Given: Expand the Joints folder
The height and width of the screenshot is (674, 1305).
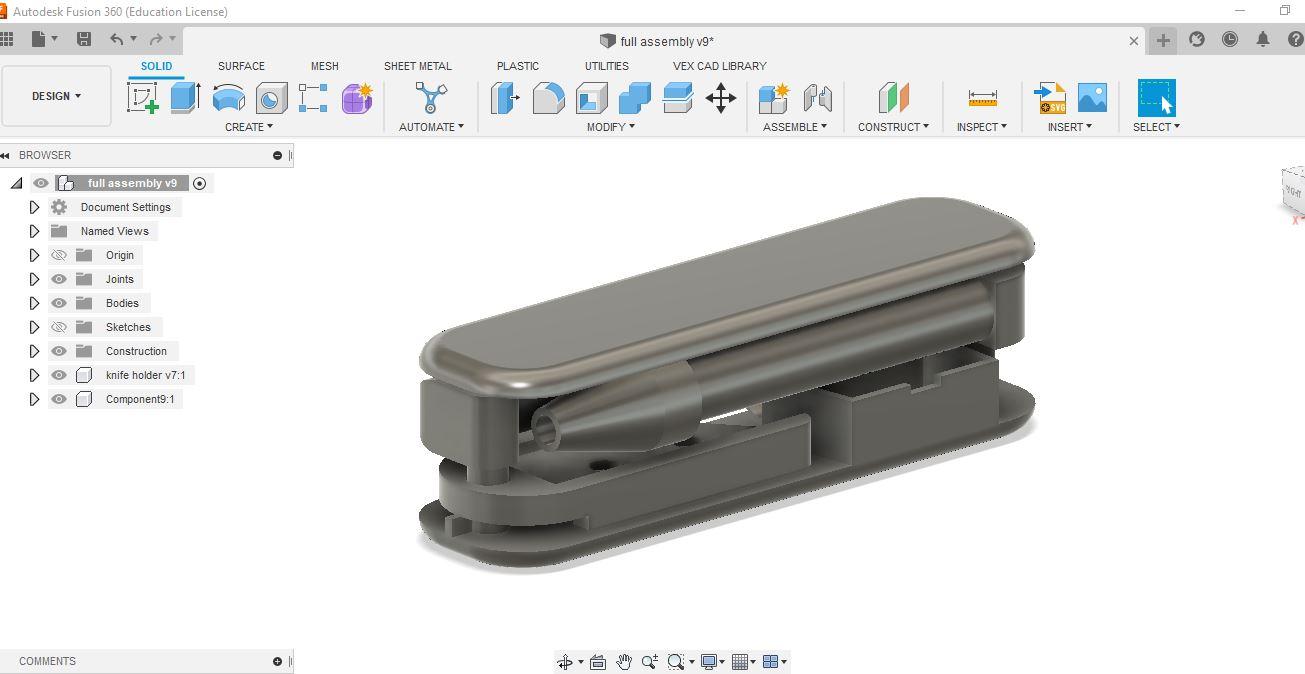Looking at the screenshot, I should pos(34,279).
